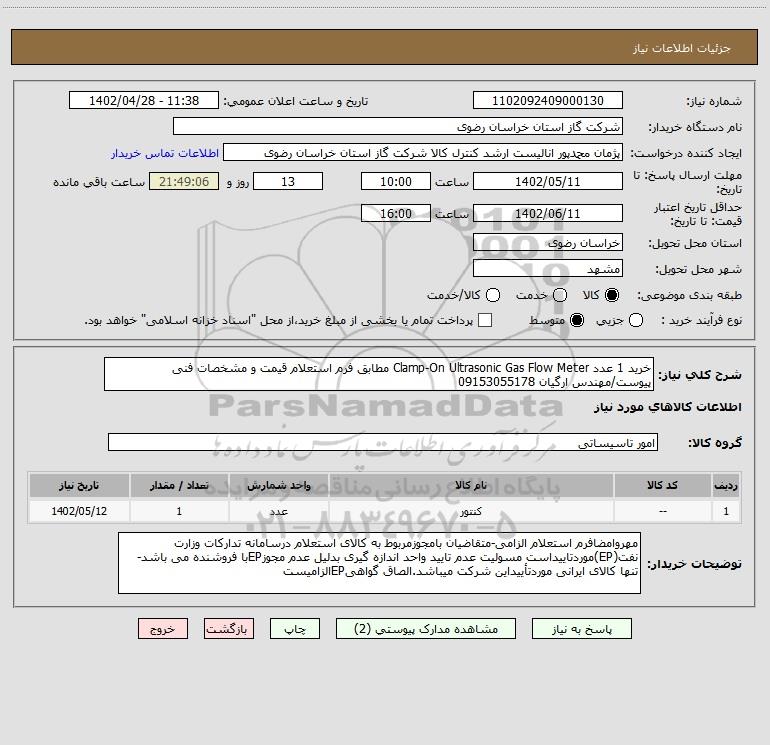Click the date cell 1402/05/12

click(x=79, y=511)
